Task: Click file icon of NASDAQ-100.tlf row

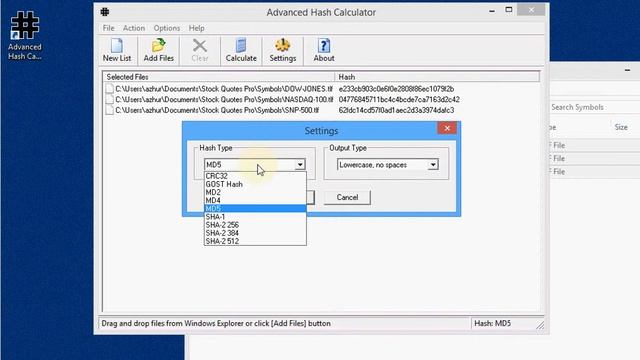Action: point(109,99)
